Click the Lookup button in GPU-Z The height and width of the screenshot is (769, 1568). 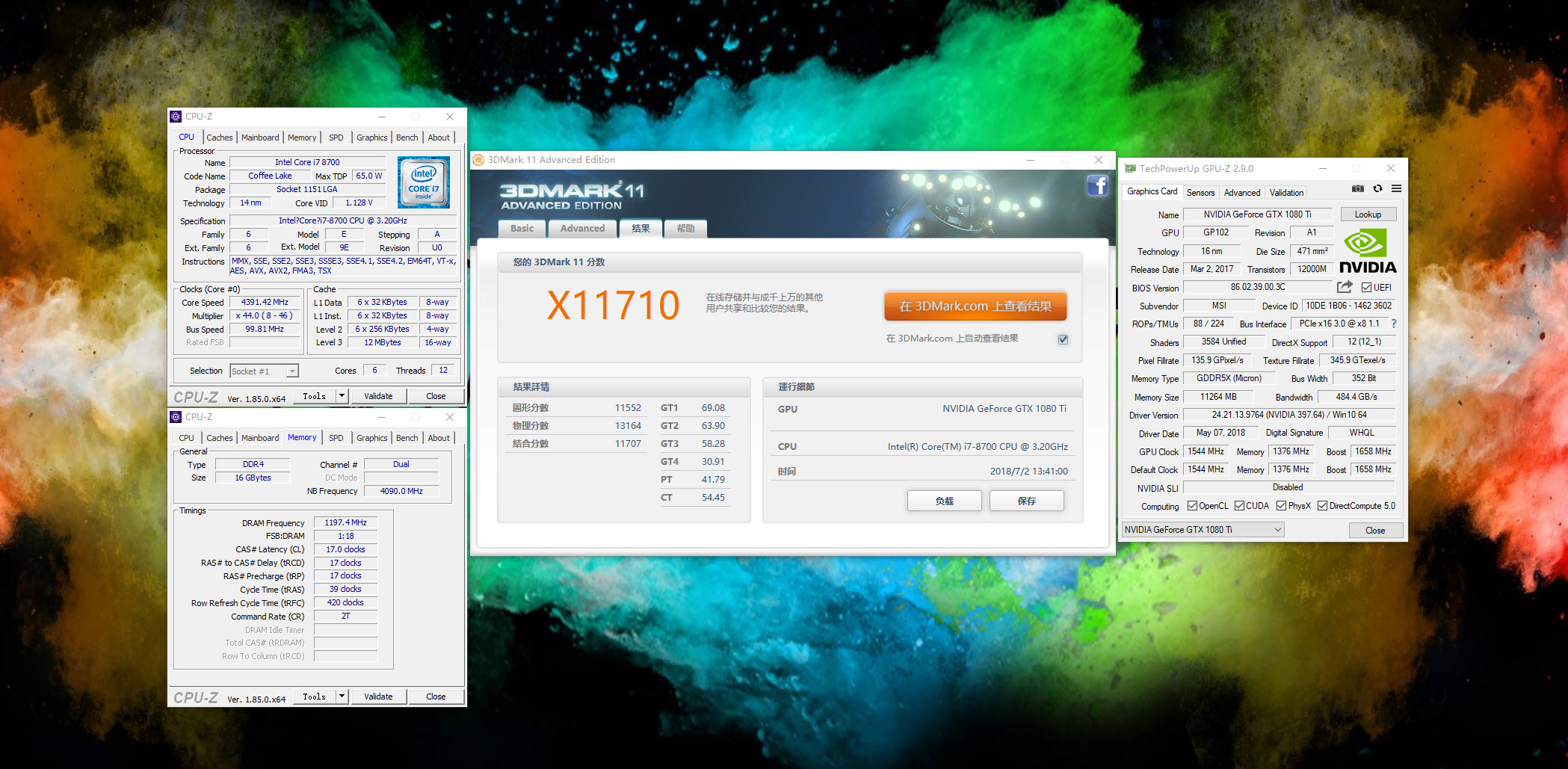point(1368,214)
